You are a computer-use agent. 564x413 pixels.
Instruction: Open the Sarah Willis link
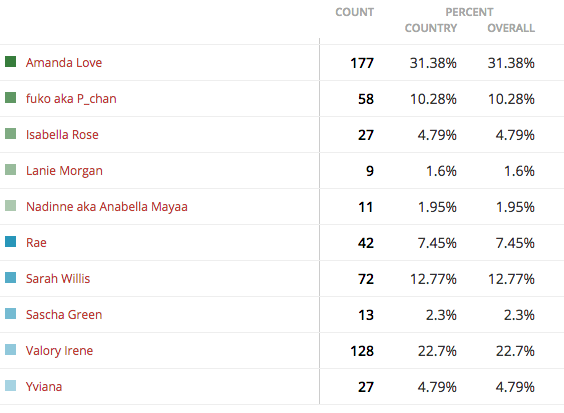point(58,278)
